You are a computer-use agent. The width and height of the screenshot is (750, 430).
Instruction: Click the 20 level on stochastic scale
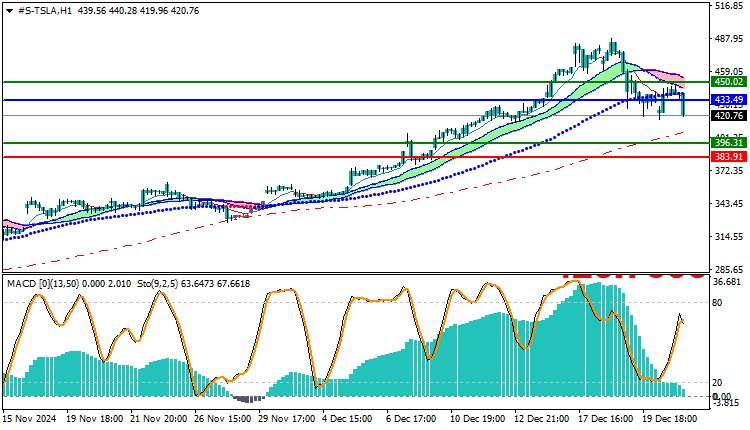717,383
